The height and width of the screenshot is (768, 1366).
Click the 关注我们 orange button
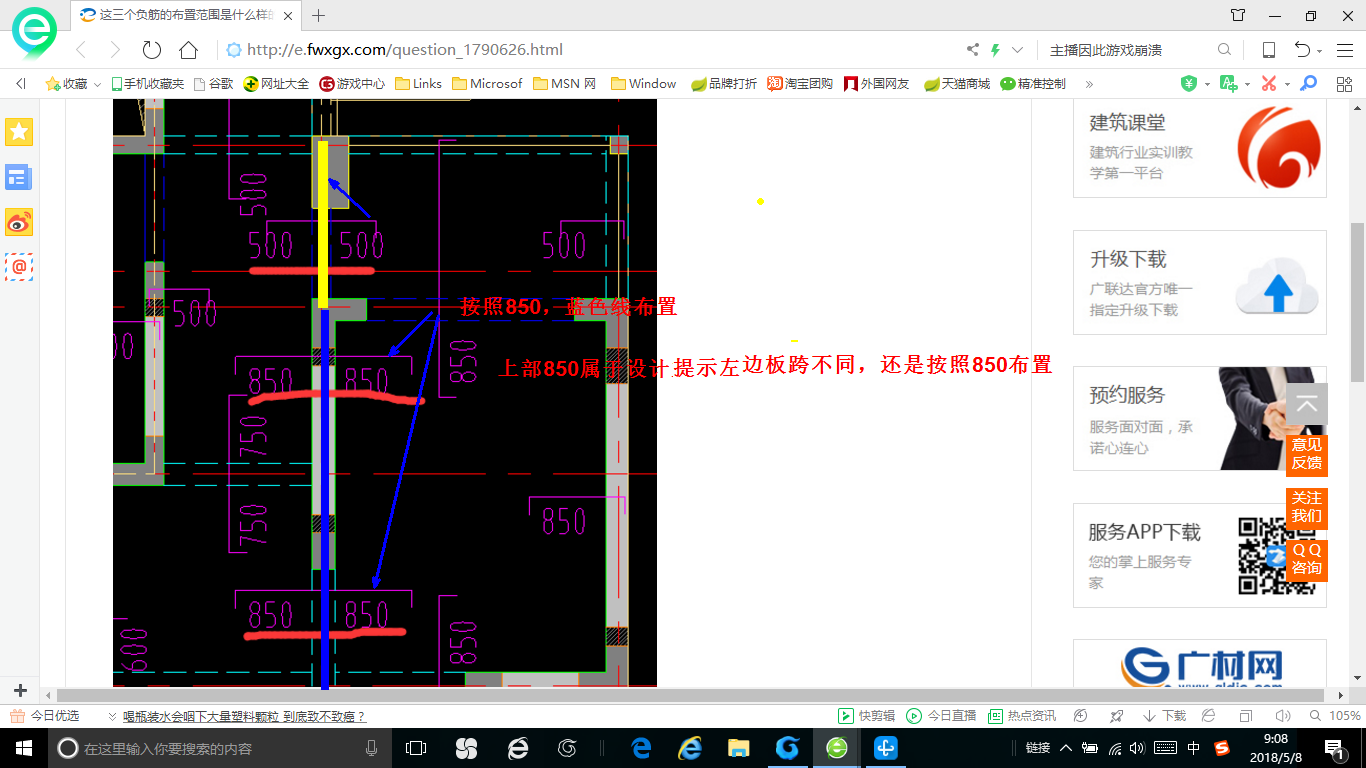1307,507
